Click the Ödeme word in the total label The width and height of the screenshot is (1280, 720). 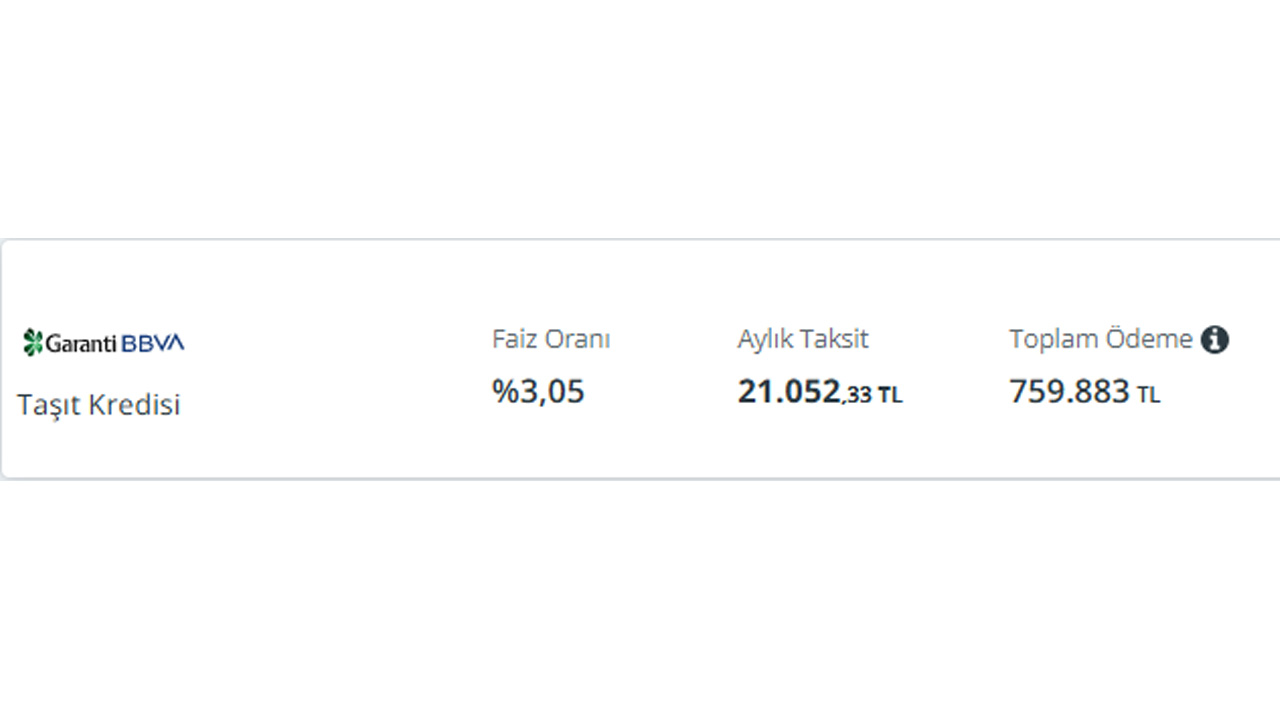[x=1149, y=340]
